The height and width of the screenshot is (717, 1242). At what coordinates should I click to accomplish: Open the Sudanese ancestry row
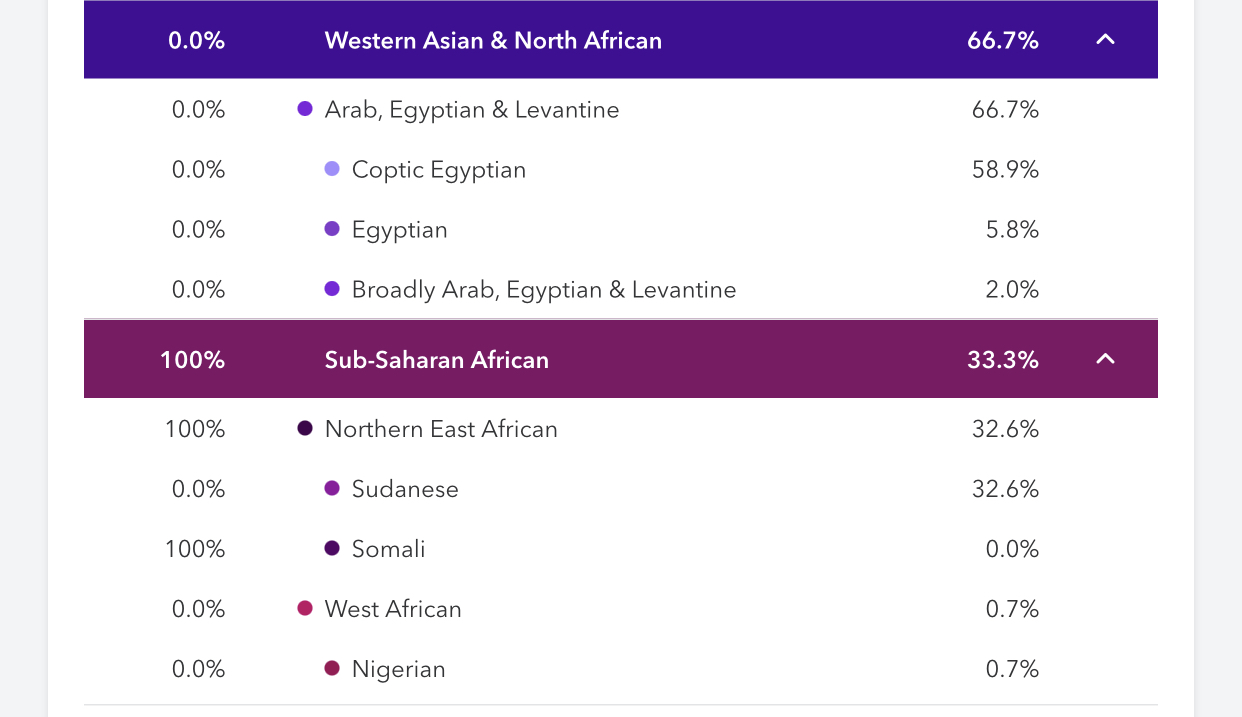click(x=405, y=490)
